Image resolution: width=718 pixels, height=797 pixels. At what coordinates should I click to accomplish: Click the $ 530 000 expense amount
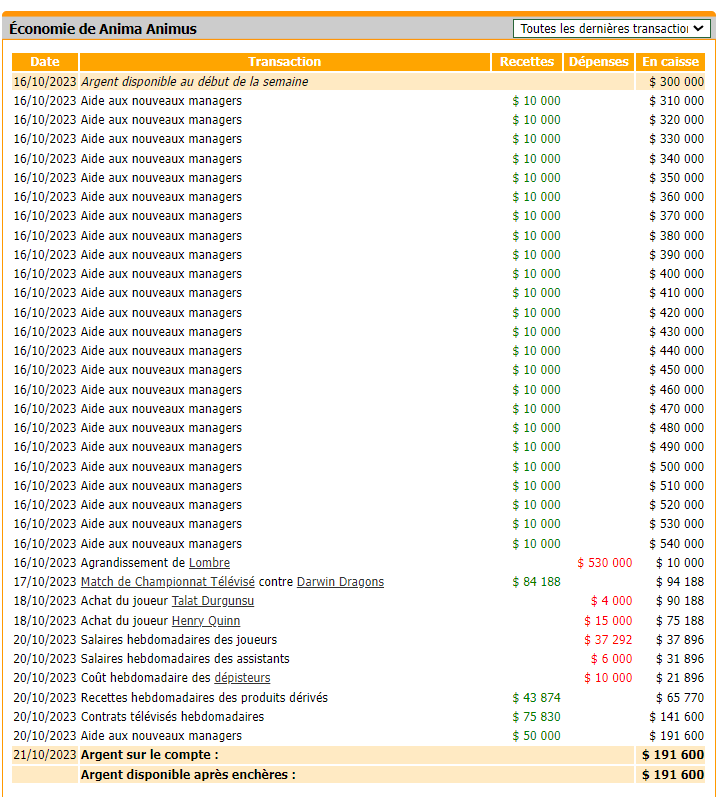pyautogui.click(x=605, y=563)
